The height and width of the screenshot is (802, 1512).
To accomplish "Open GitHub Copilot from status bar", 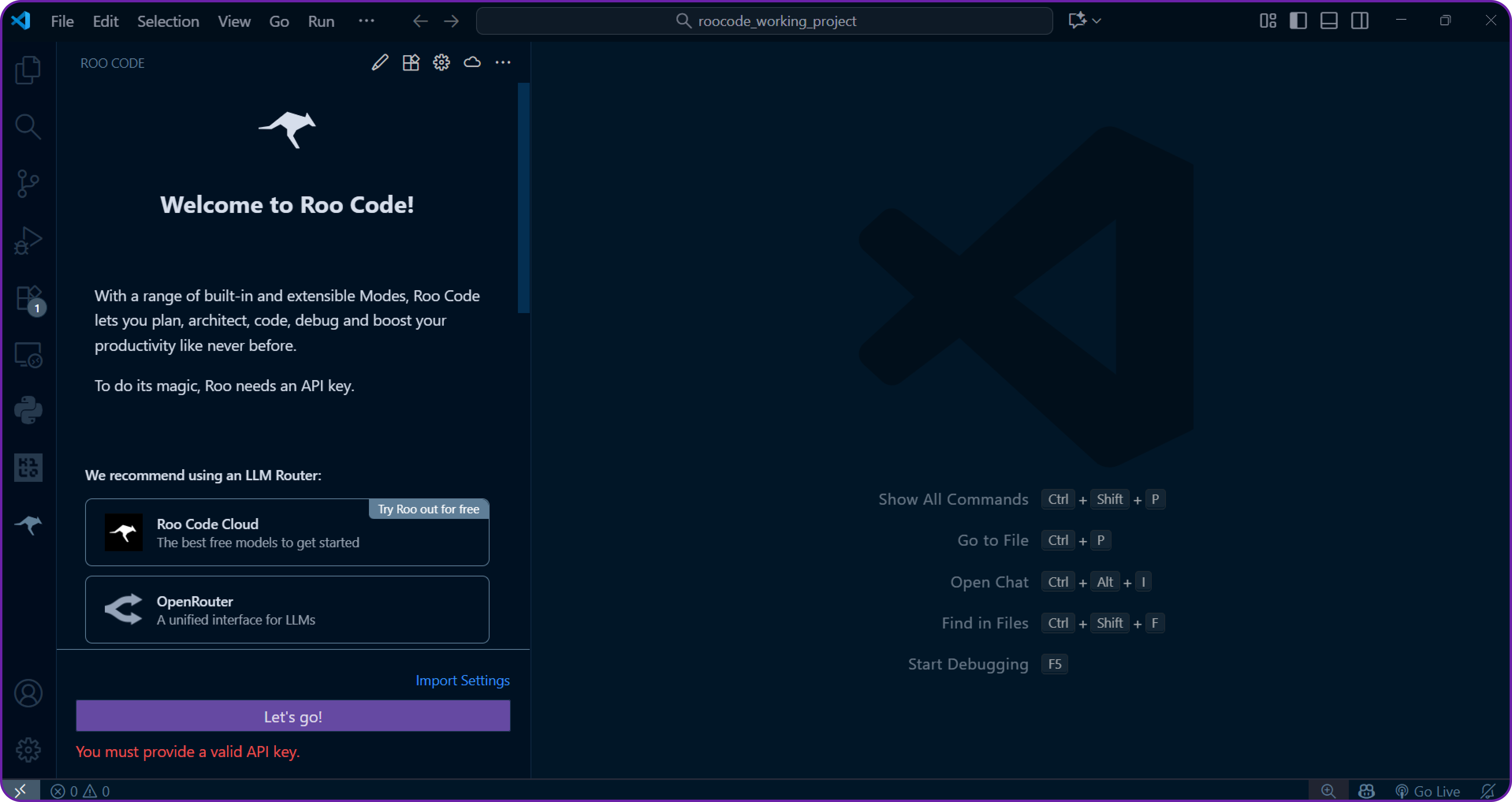I will pos(1366,790).
